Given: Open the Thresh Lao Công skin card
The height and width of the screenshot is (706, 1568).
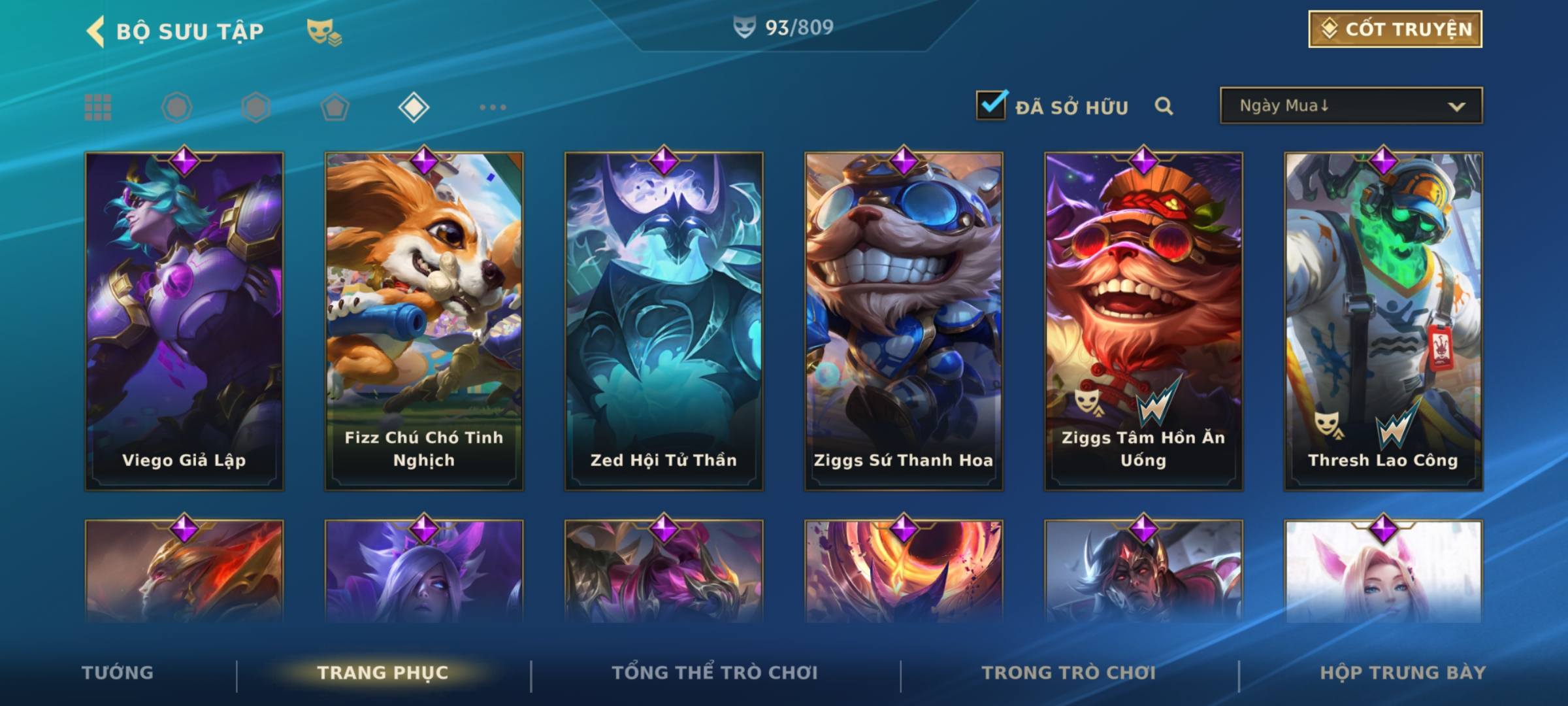Looking at the screenshot, I should pos(1383,322).
